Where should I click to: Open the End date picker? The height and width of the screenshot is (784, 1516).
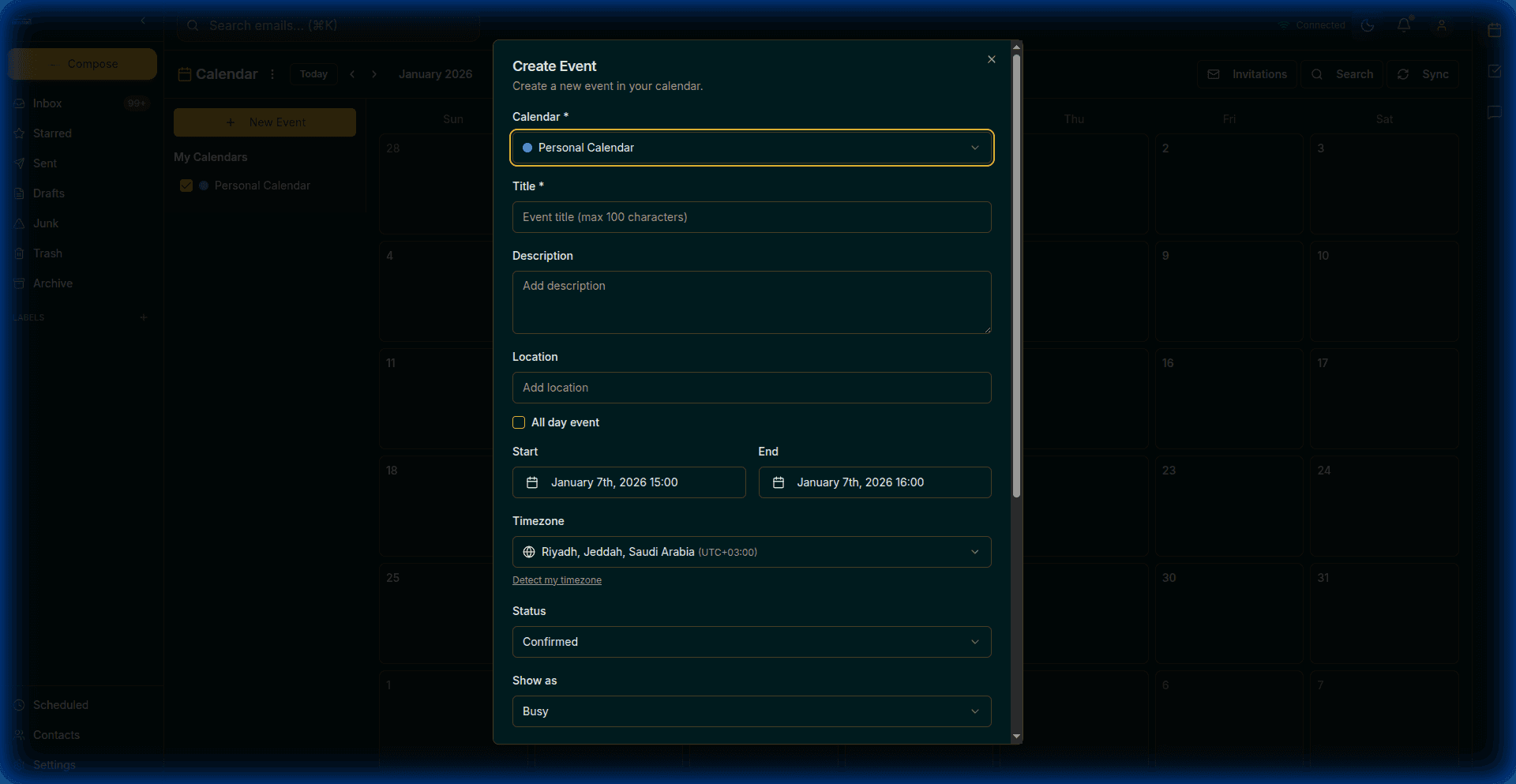874,482
